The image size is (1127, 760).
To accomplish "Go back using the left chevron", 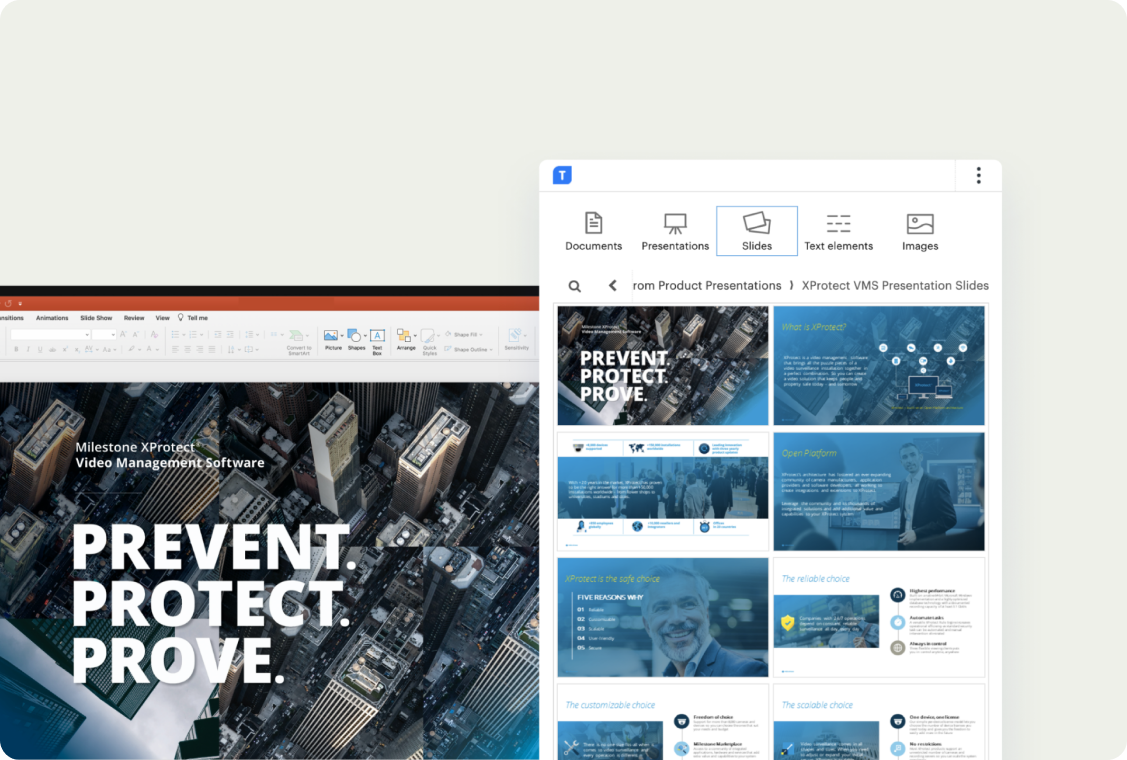I will click(x=613, y=286).
